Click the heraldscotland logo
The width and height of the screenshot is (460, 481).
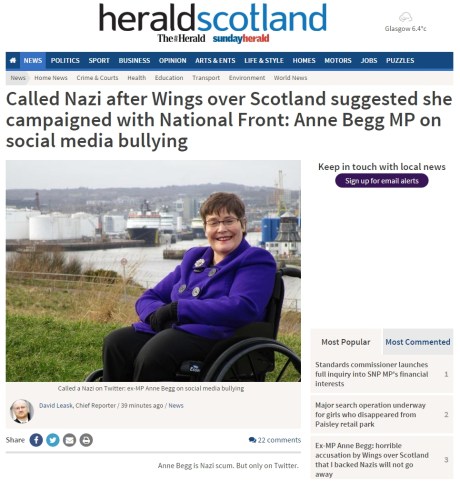click(x=213, y=19)
